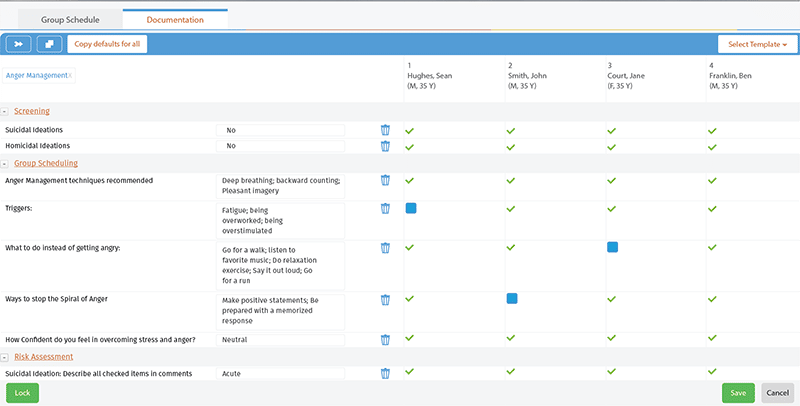Click the Save button
The image size is (800, 406).
click(738, 393)
